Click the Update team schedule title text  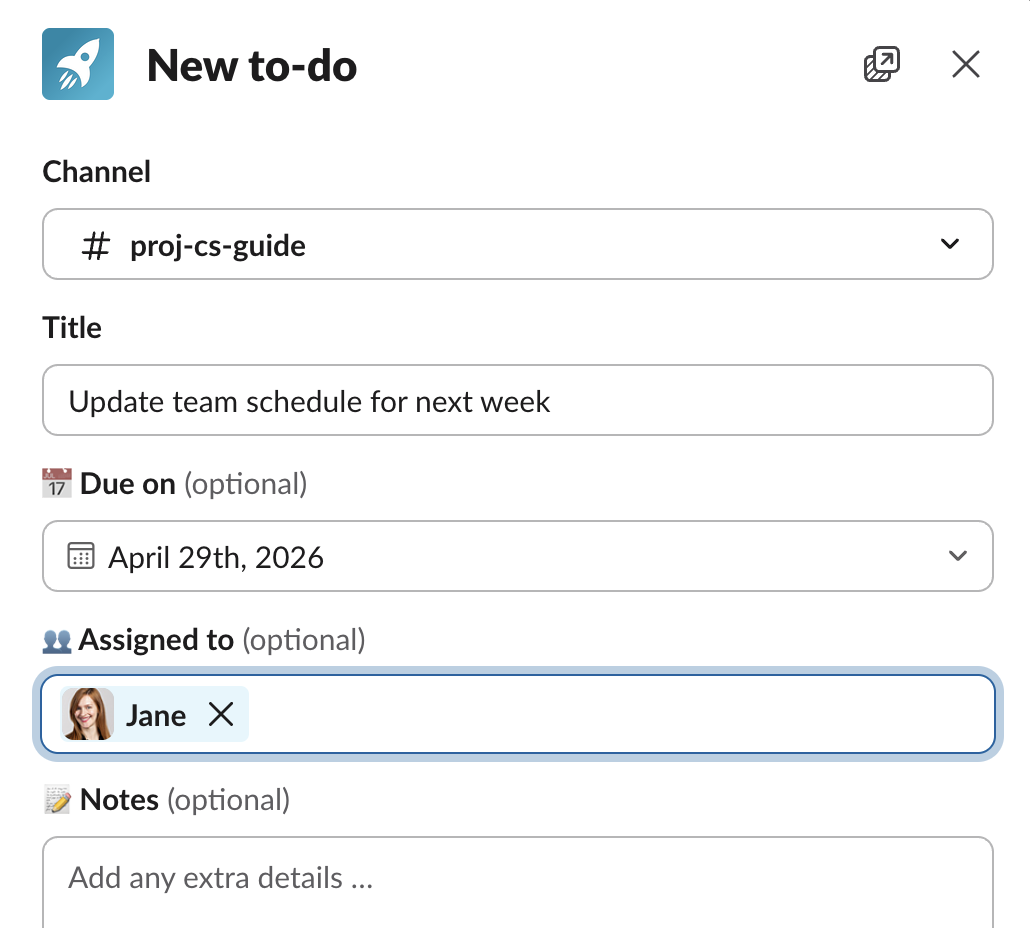click(x=308, y=400)
